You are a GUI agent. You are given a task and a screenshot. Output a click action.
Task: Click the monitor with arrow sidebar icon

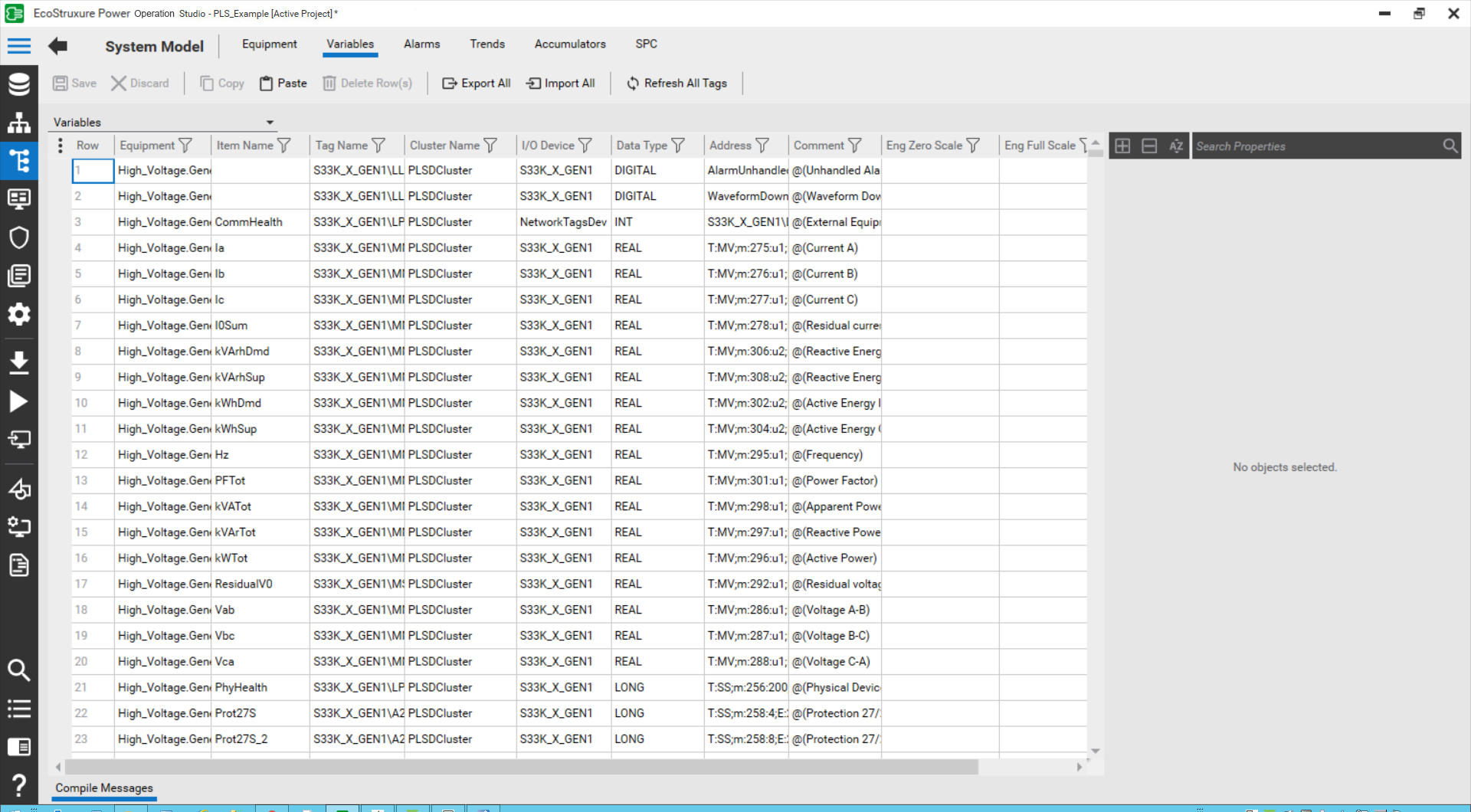click(x=19, y=439)
